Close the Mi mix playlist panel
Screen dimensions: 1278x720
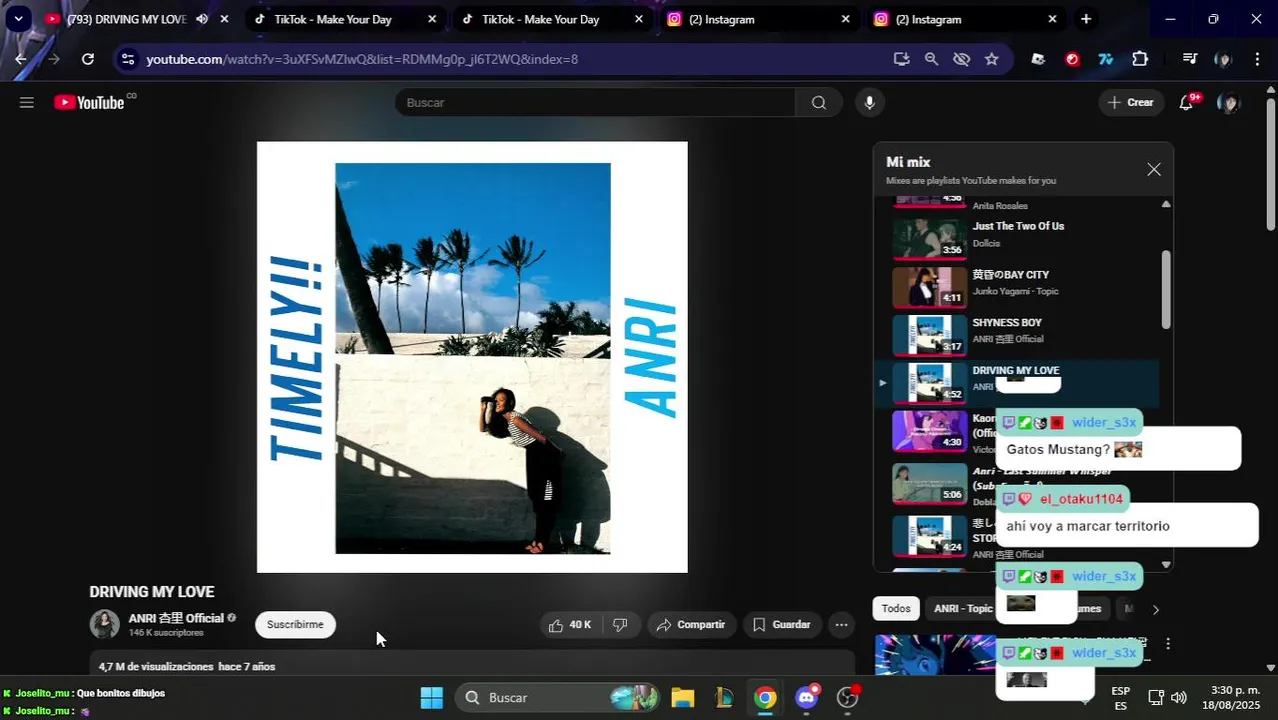[x=1154, y=170]
